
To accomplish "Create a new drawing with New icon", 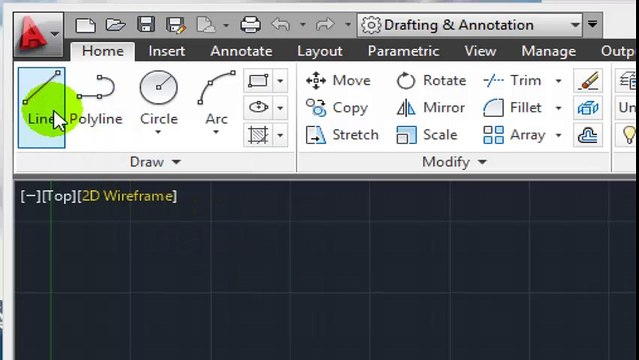I will click(85, 25).
